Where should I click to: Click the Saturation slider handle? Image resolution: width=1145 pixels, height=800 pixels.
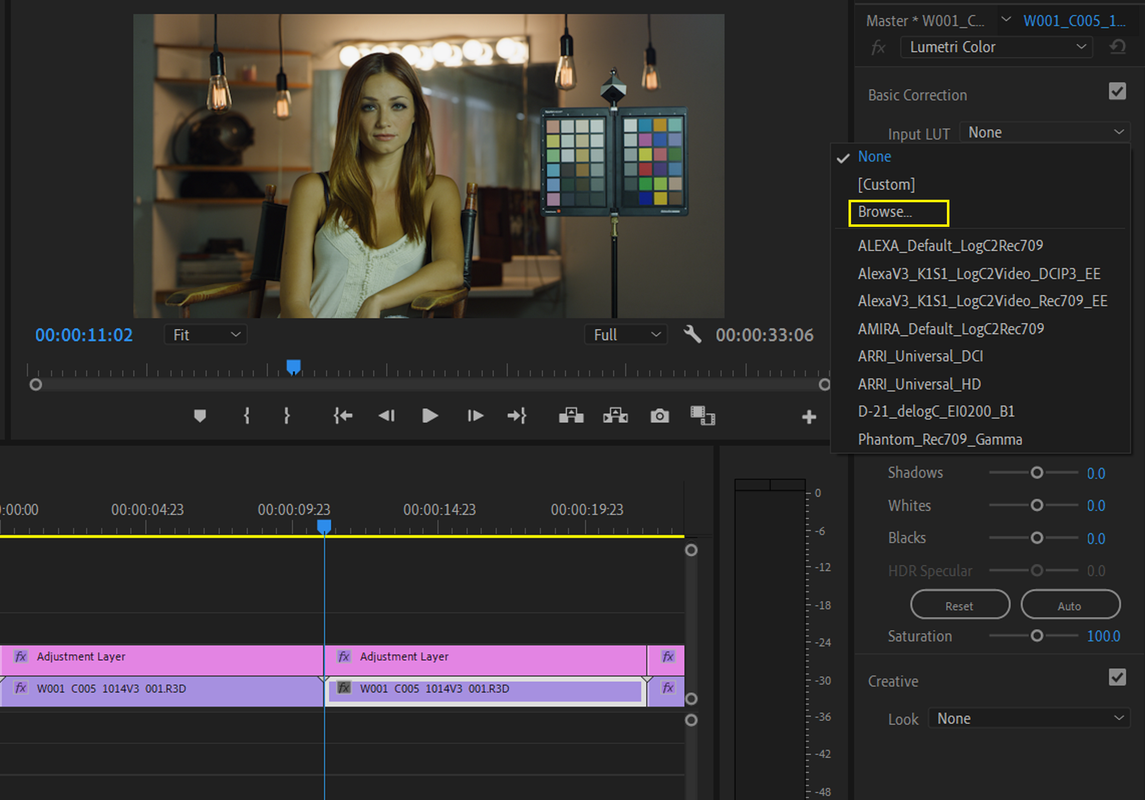(x=1036, y=636)
